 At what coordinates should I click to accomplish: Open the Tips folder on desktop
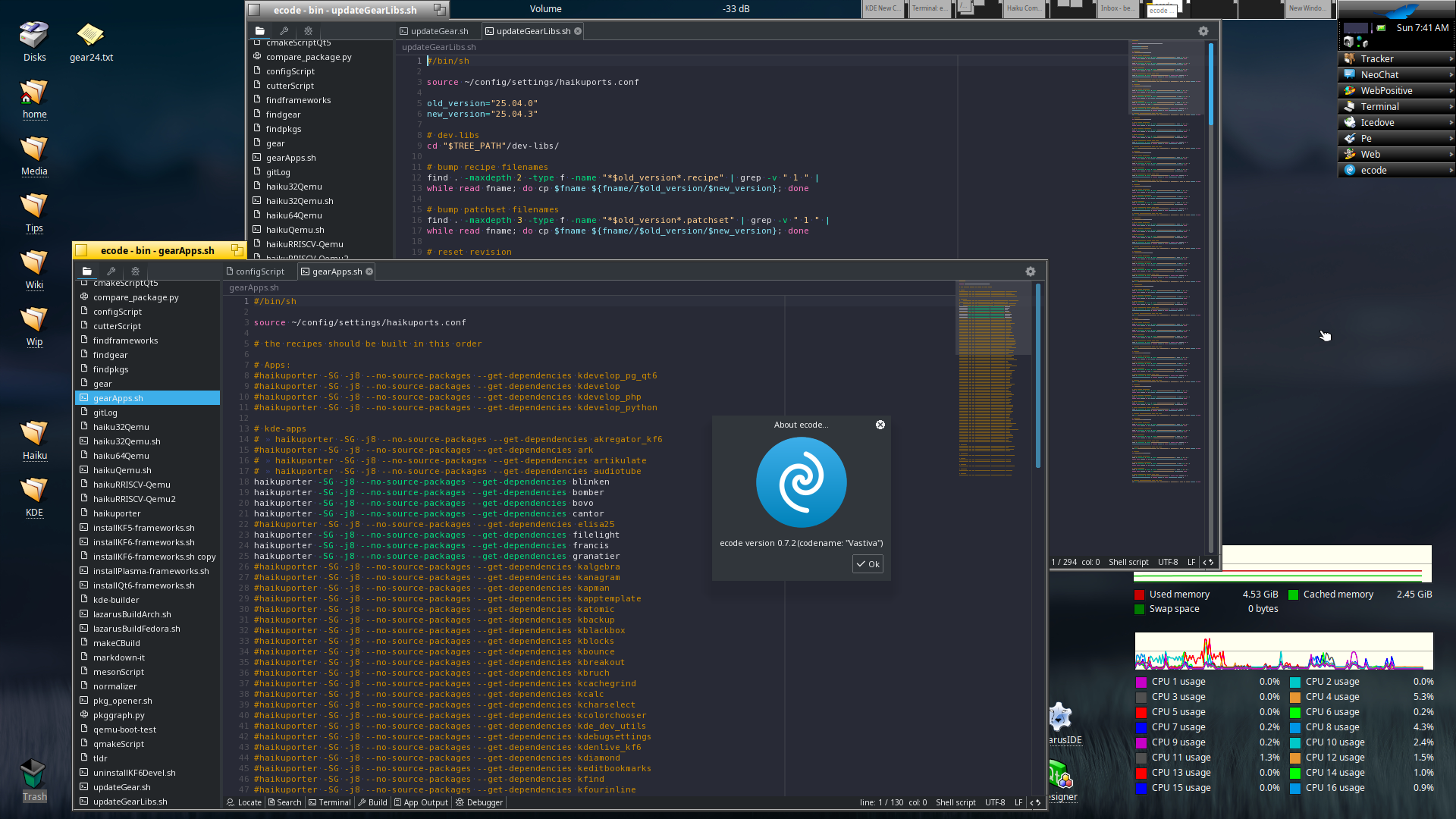coord(34,212)
